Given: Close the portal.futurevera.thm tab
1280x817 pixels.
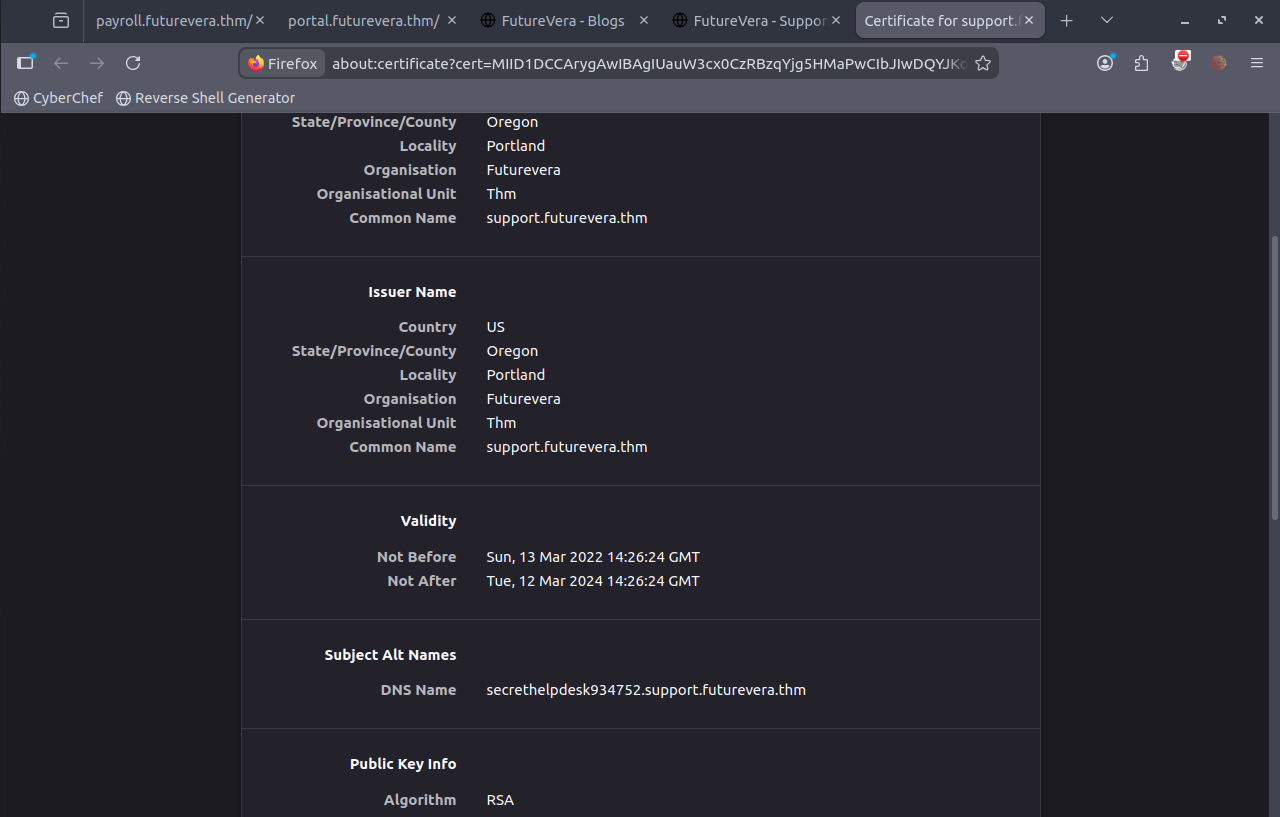Looking at the screenshot, I should pyautogui.click(x=452, y=20).
